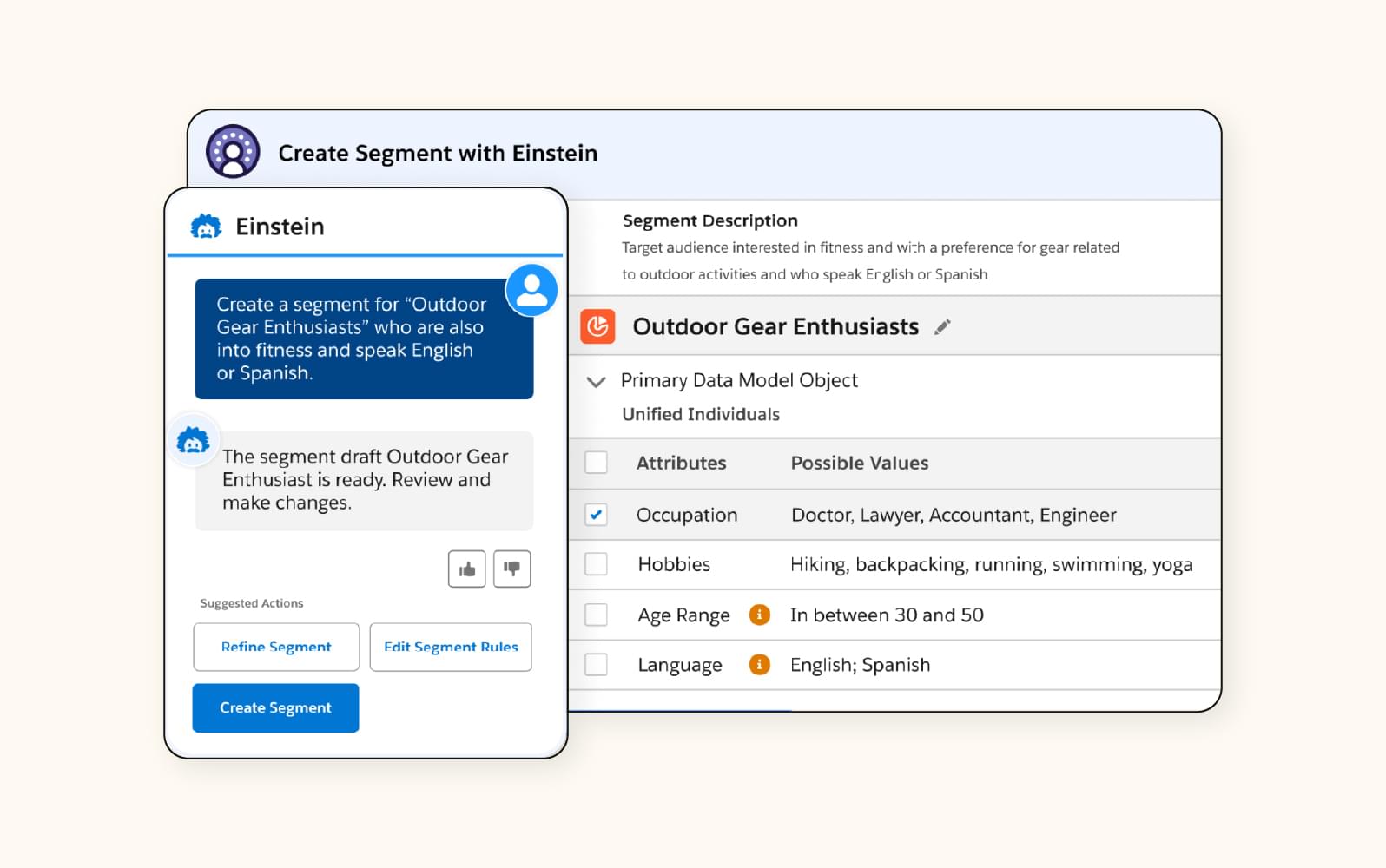Click the Einstein reply about segment draft
1386x868 pixels.
coord(364,480)
